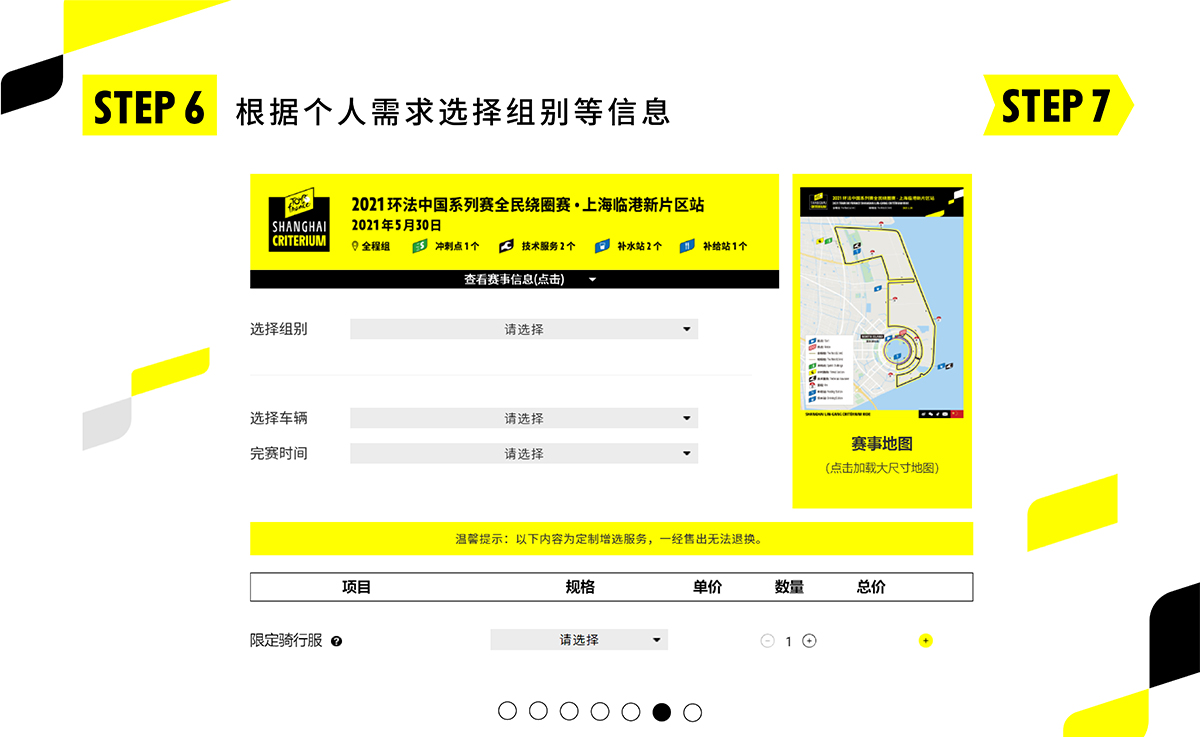Click the location pin icon beside 全程组
The height and width of the screenshot is (737, 1200).
[x=355, y=246]
